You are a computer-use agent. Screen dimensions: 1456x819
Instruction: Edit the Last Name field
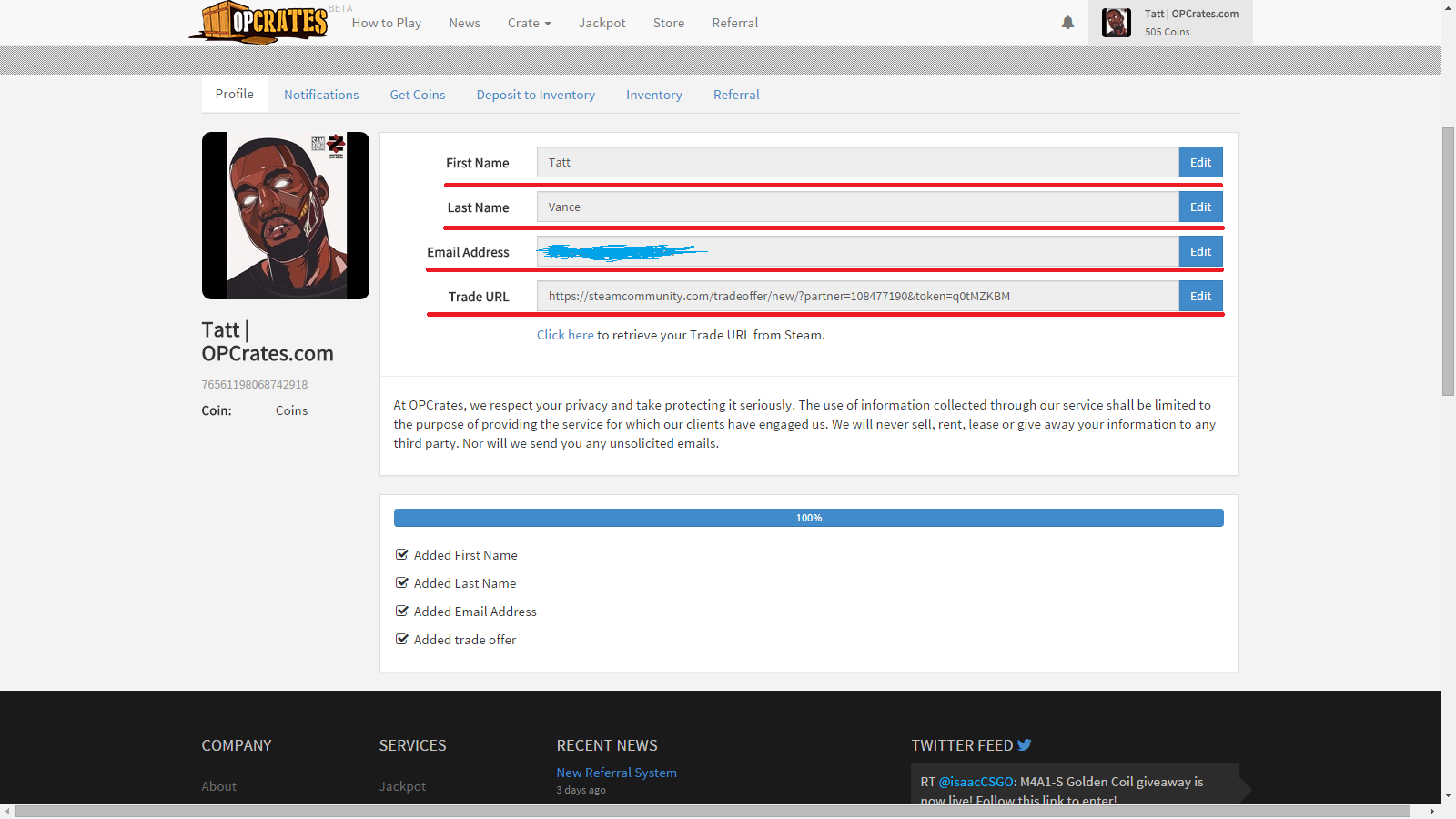point(1201,207)
